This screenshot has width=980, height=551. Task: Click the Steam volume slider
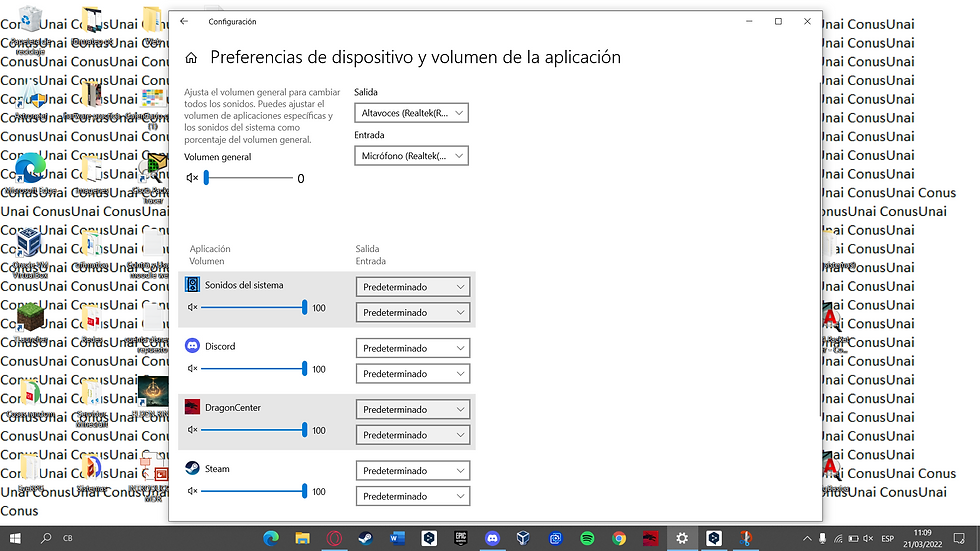pyautogui.click(x=254, y=490)
